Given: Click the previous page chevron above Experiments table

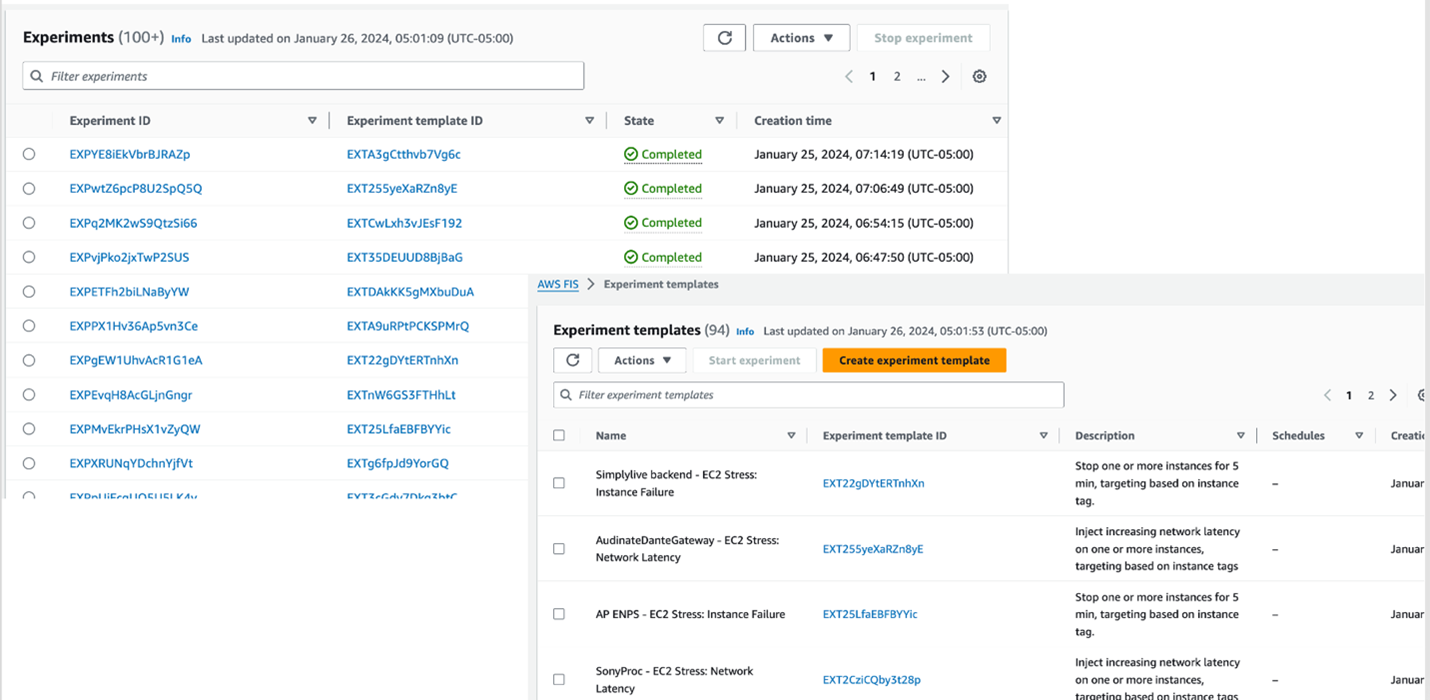Looking at the screenshot, I should [x=849, y=75].
